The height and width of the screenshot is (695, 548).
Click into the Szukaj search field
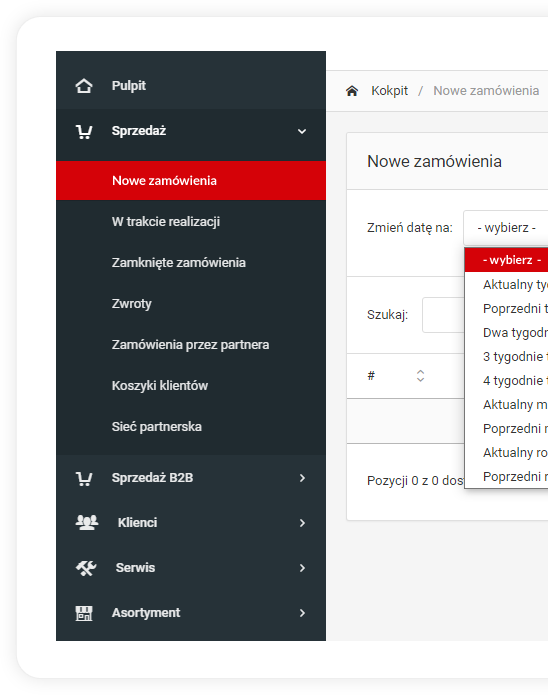click(x=443, y=315)
